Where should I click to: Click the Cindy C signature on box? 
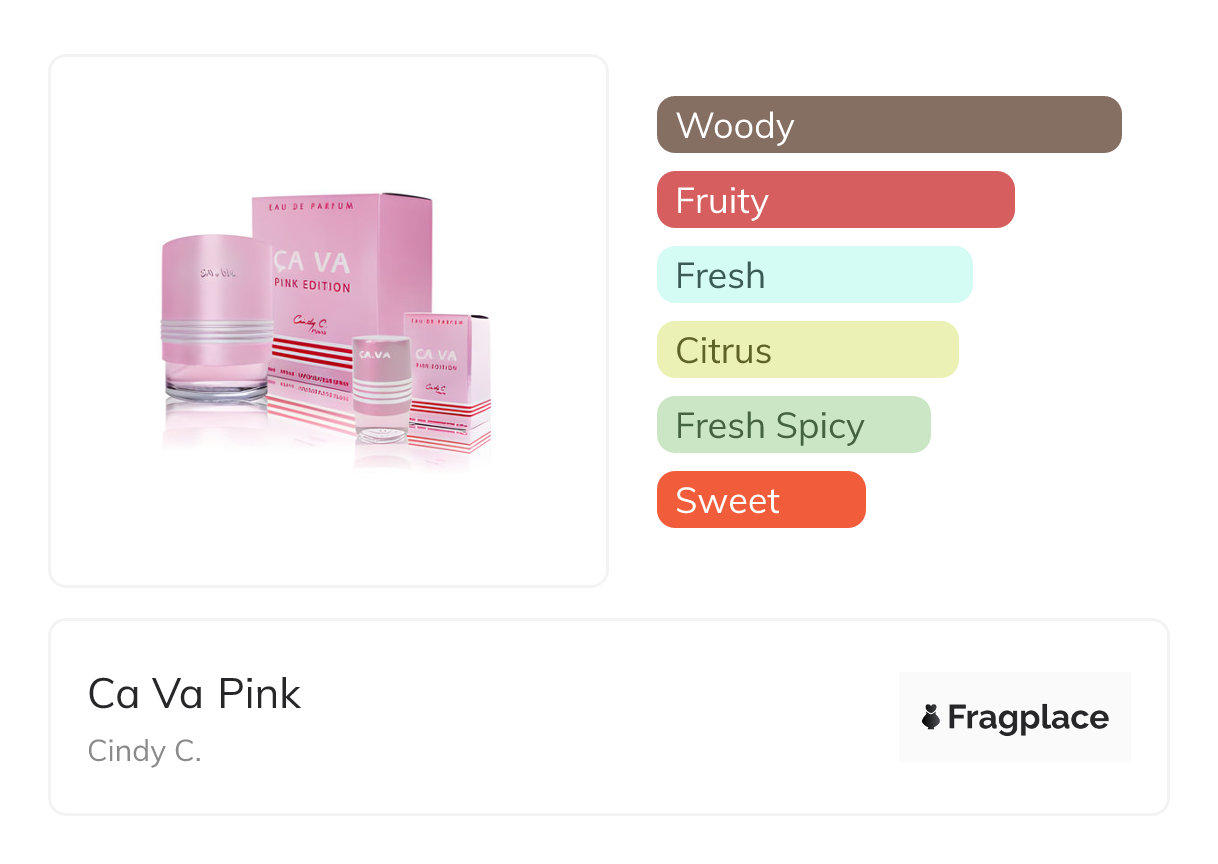click(x=310, y=322)
